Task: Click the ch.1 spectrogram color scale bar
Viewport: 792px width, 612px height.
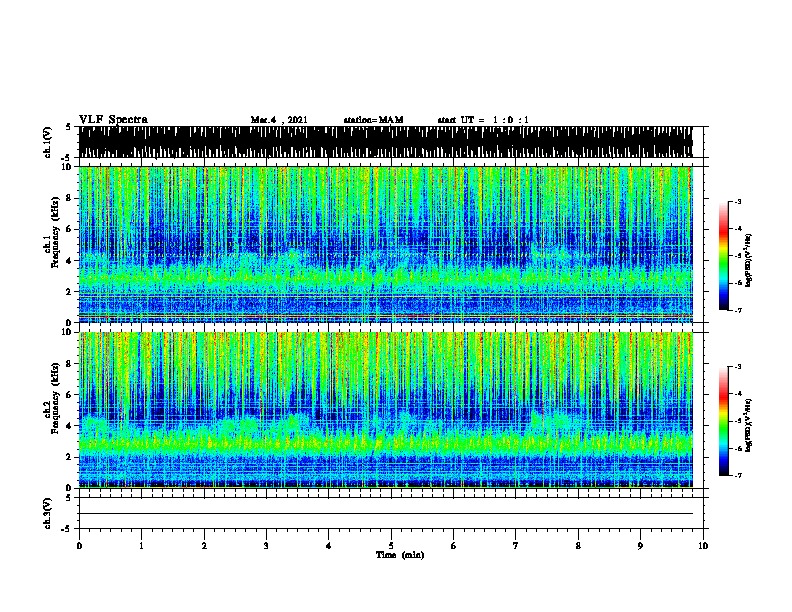Action: [x=723, y=256]
